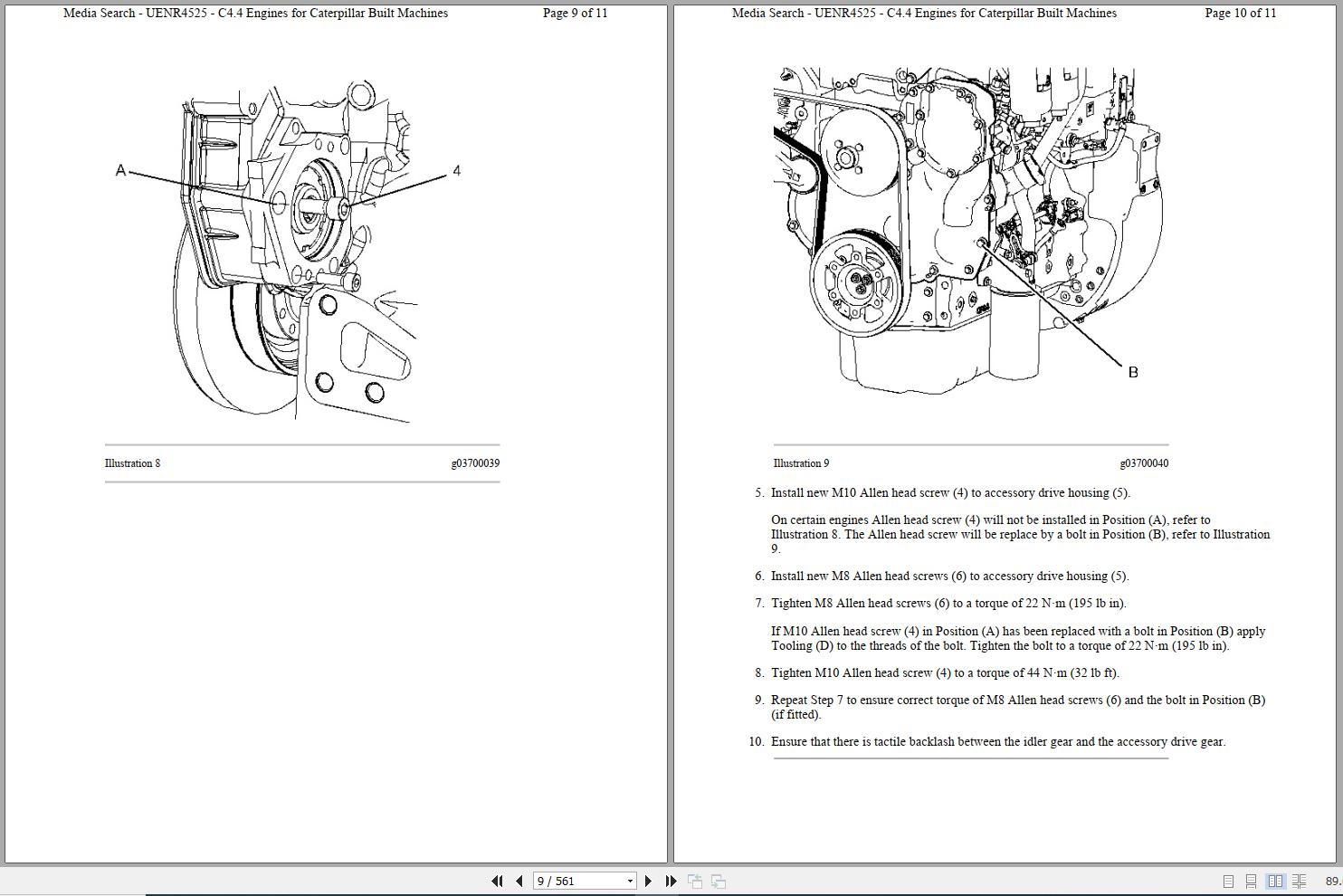Open the page number dropdown list
Image resolution: width=1343 pixels, height=896 pixels.
(630, 880)
